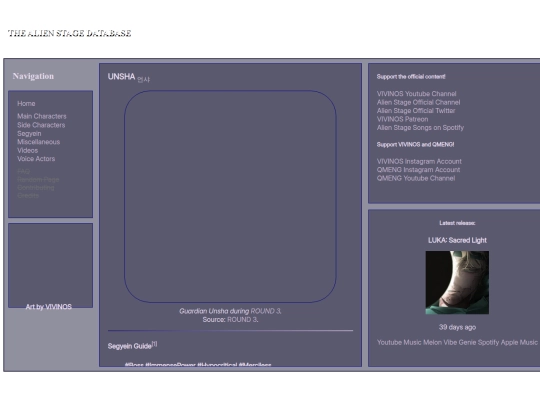Open Melon release link
Viewport: 540px width, 405px height.
tap(432, 342)
